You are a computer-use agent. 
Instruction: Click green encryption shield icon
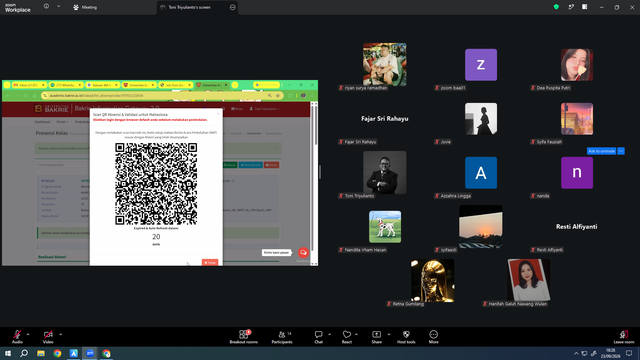[x=556, y=7]
